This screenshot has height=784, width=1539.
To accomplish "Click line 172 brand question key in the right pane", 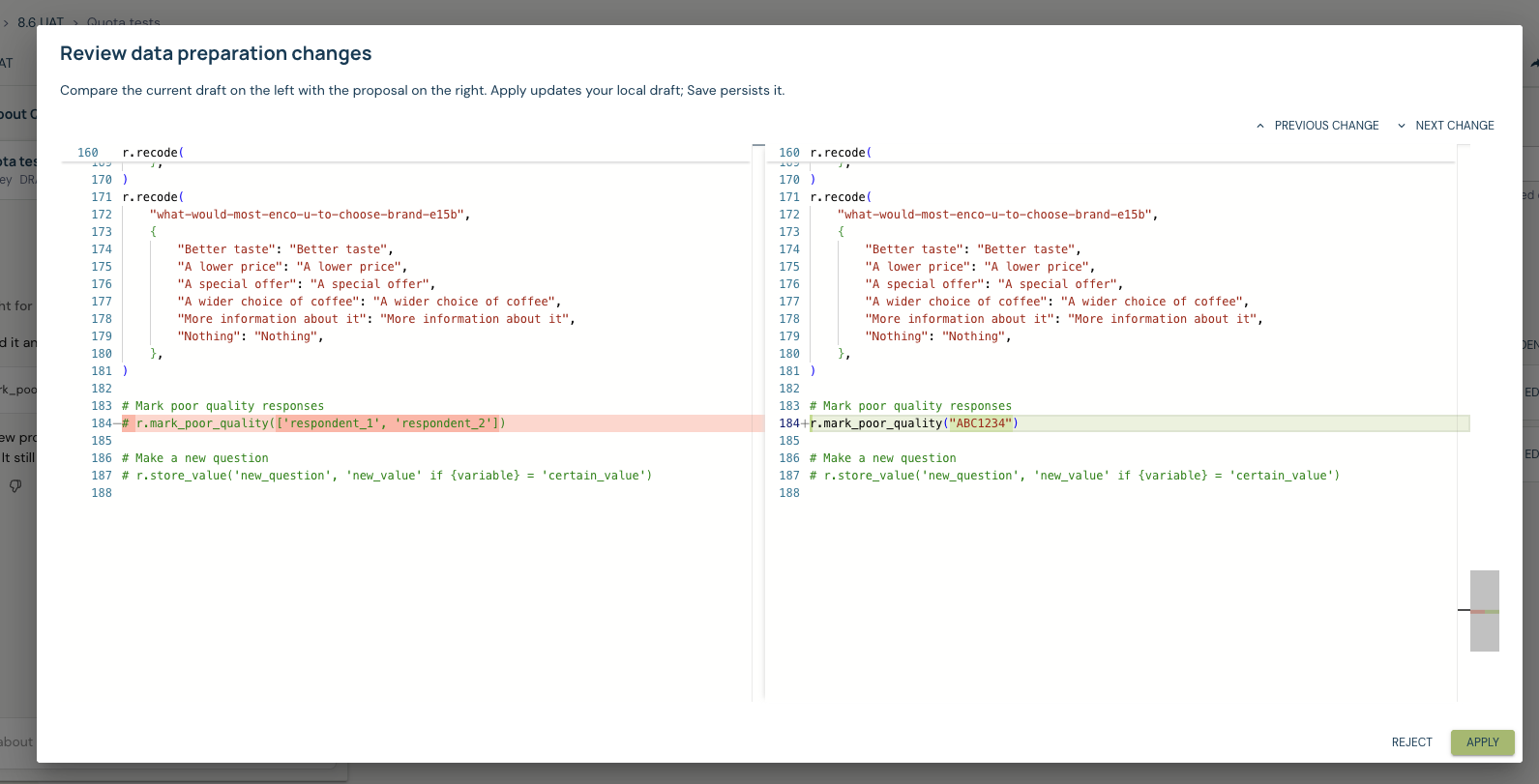I will 997,215.
